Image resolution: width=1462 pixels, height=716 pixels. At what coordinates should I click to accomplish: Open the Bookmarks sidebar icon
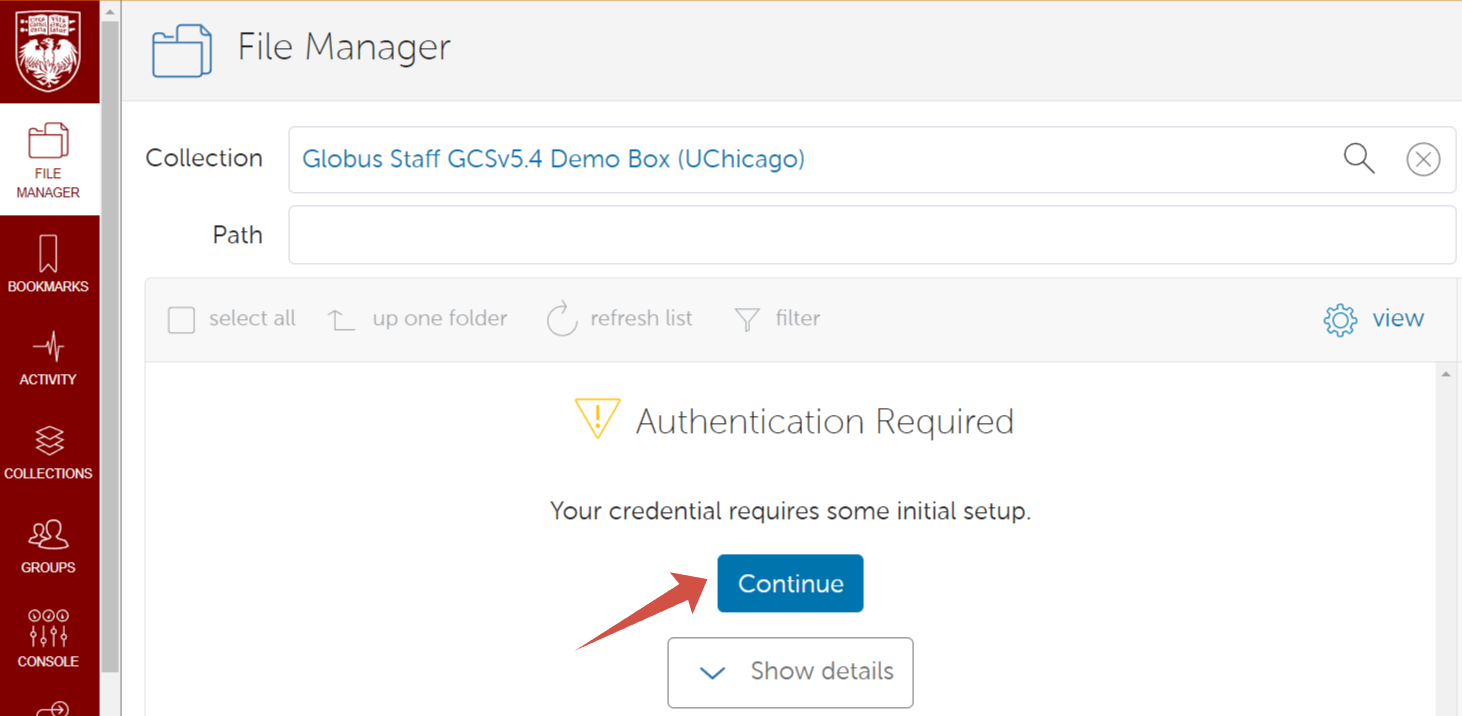[48, 264]
